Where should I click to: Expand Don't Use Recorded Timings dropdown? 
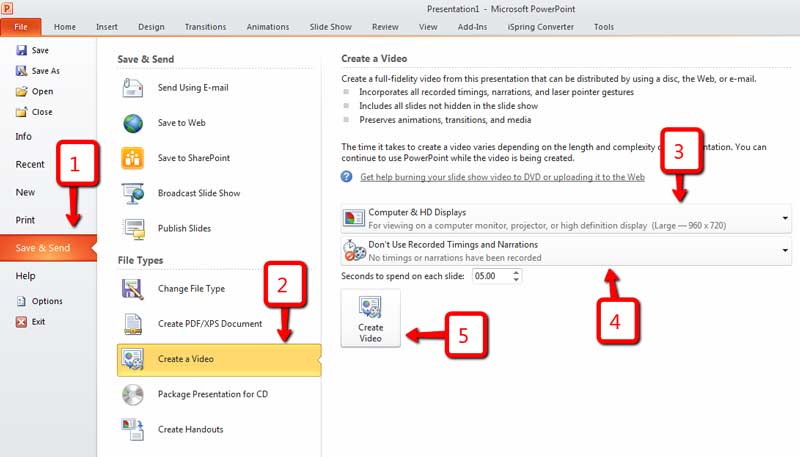click(x=785, y=250)
